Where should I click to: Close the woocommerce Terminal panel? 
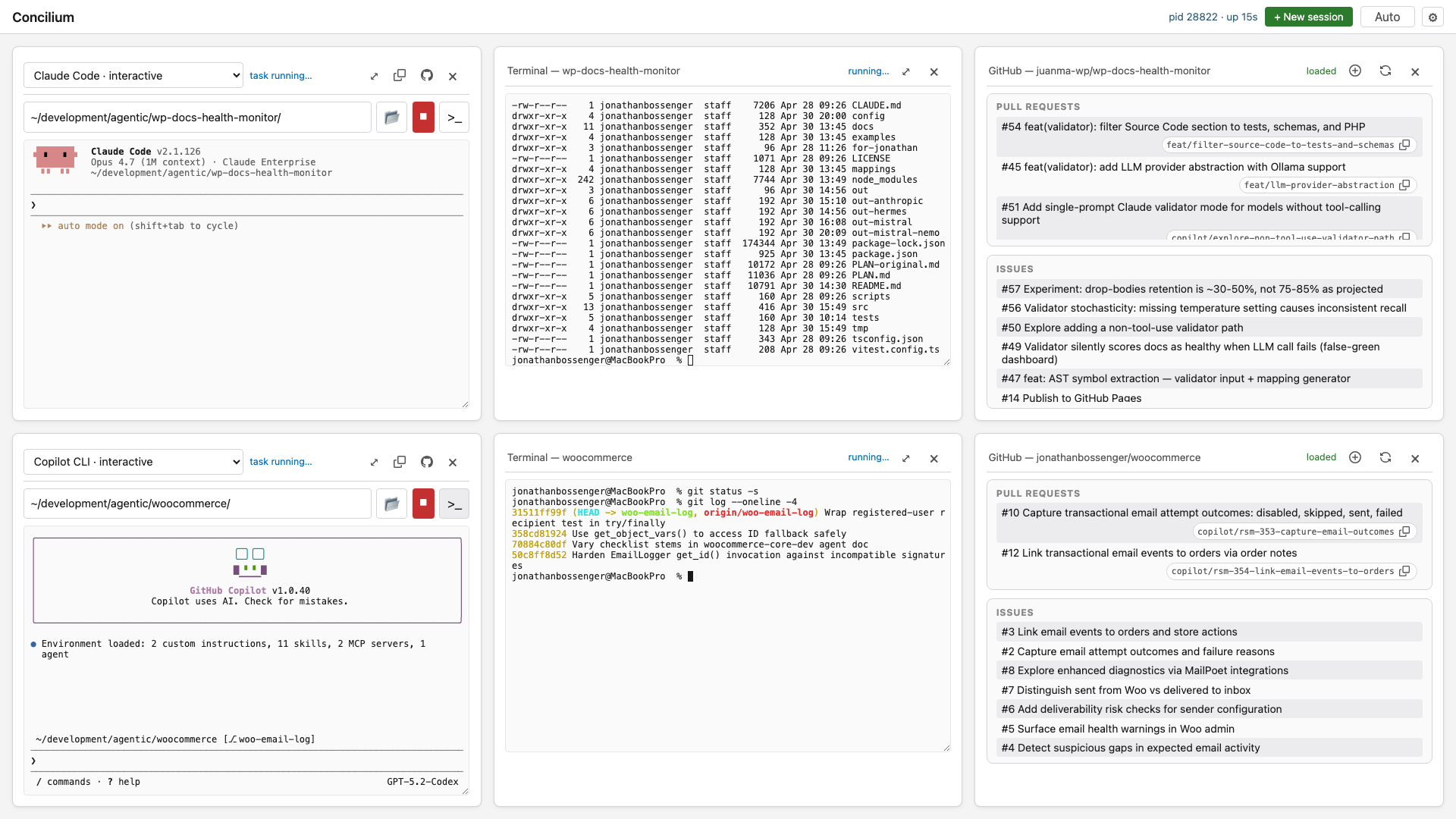coord(934,458)
